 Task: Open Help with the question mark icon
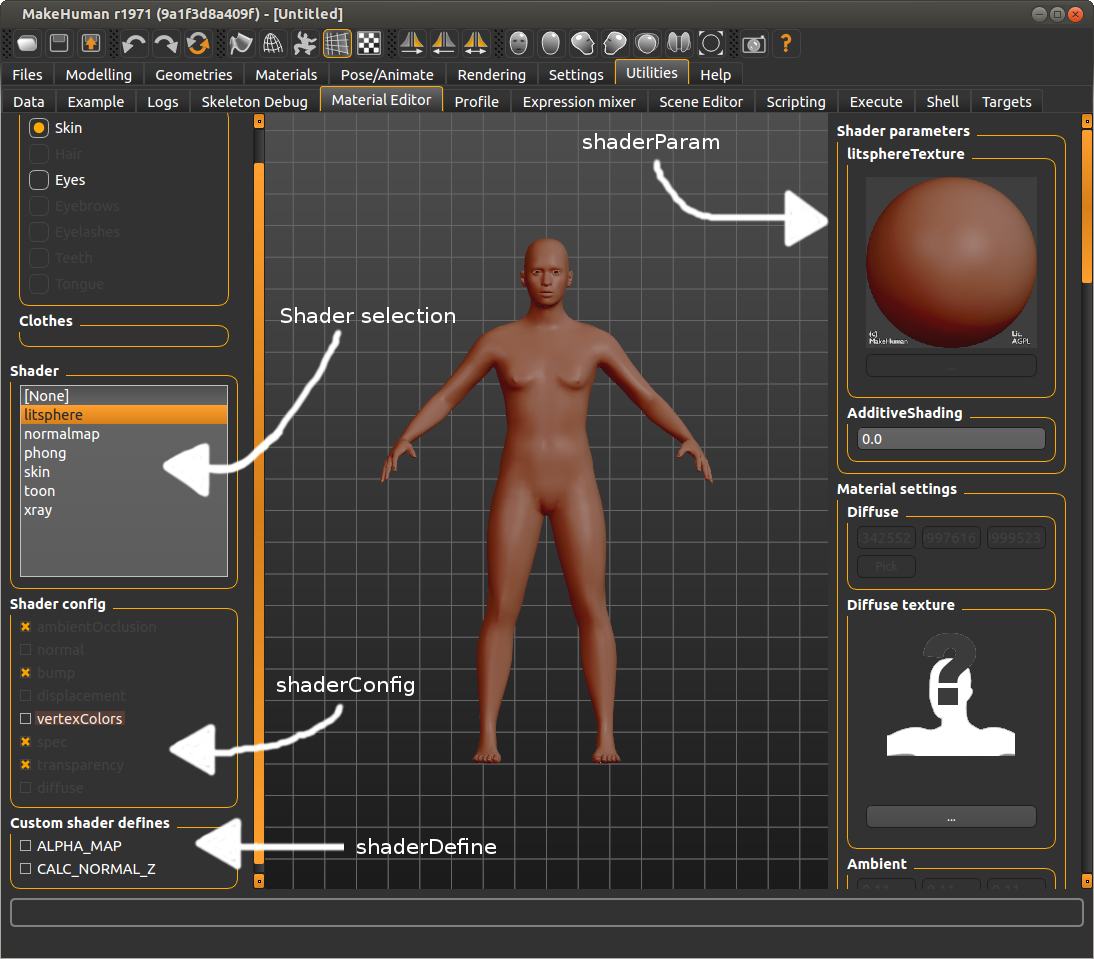pyautogui.click(x=786, y=44)
